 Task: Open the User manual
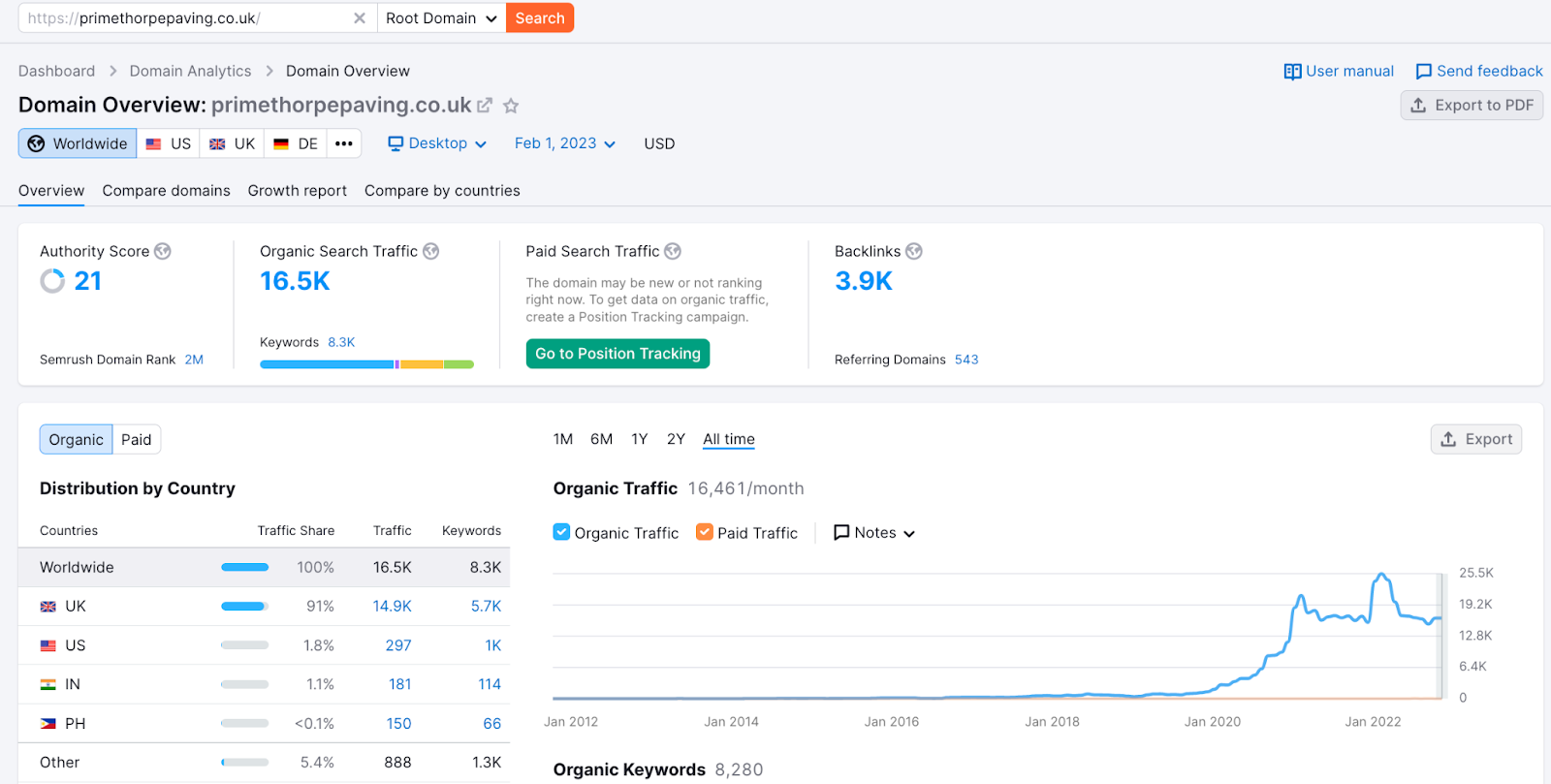pos(1339,71)
